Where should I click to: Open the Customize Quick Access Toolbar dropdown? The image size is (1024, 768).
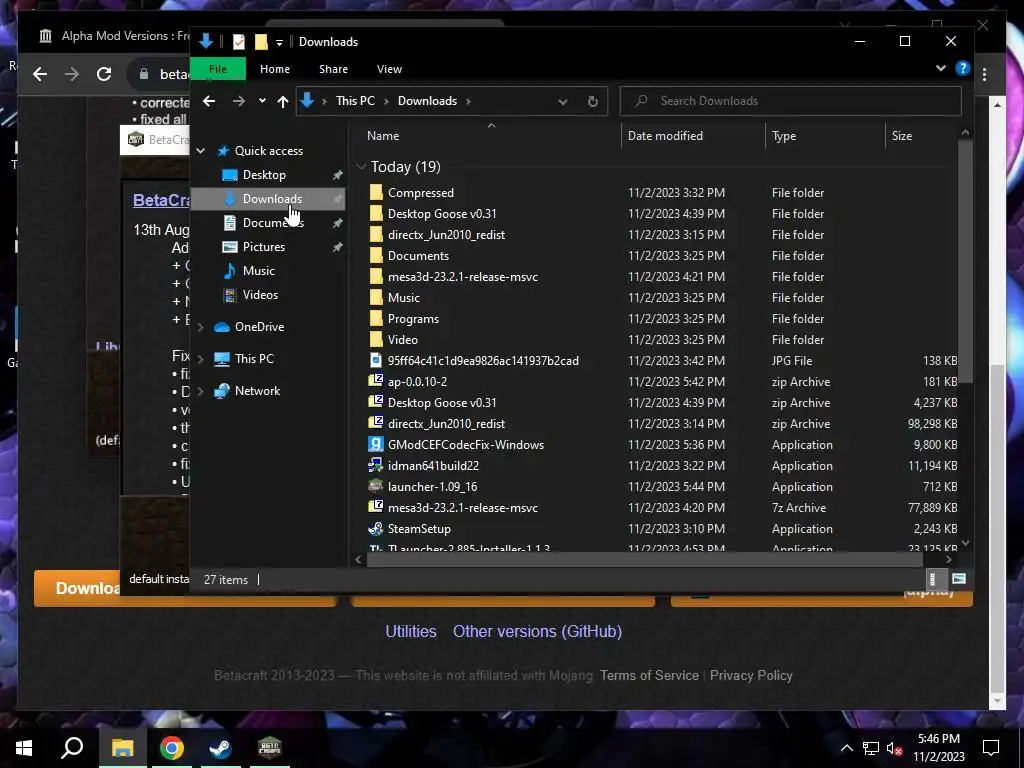click(279, 42)
